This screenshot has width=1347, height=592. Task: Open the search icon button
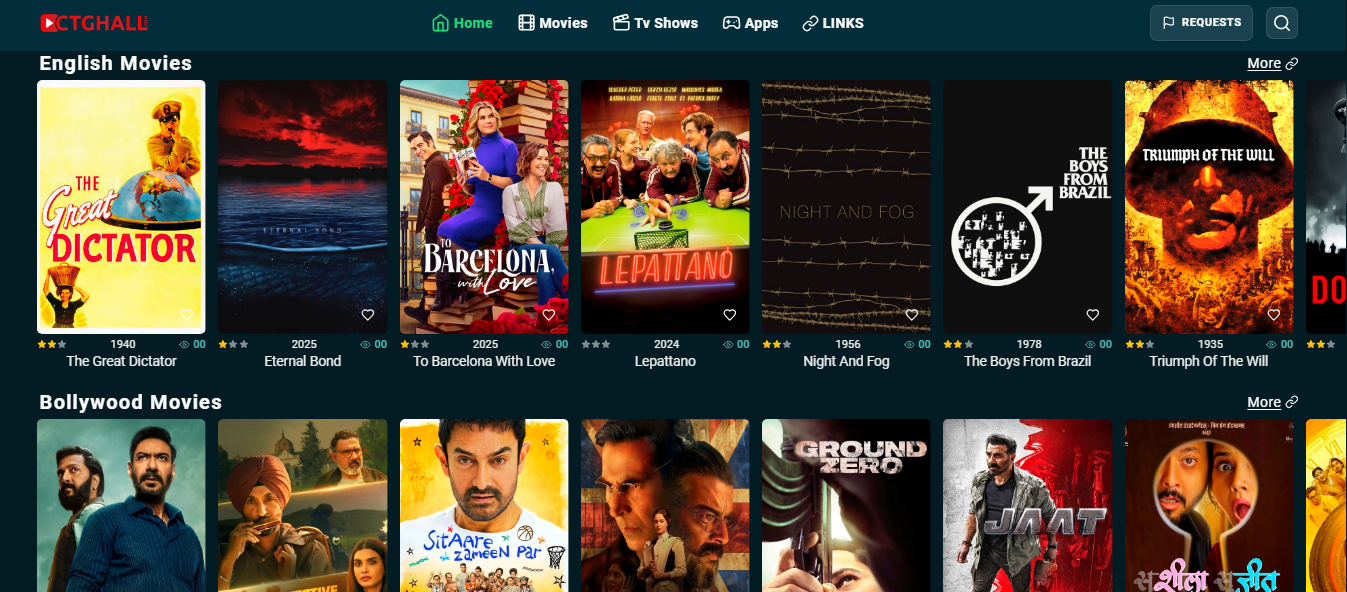click(1282, 23)
